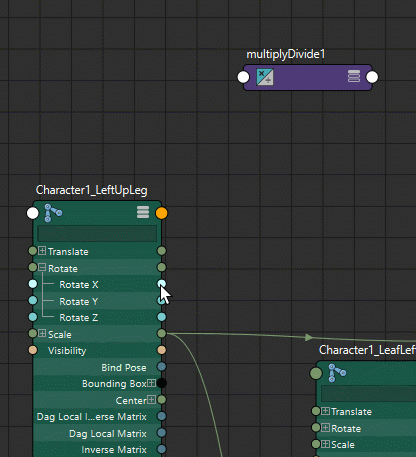Screen dimensions: 416x457
Task: Click Character1_LeftUpLeg white input port
Action: 33,213
